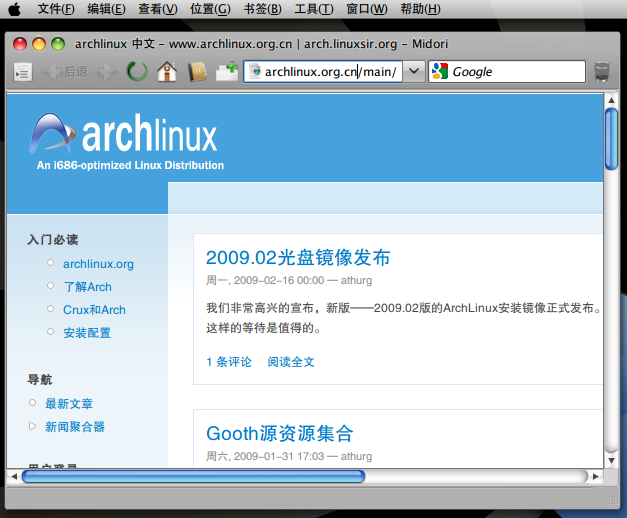Image resolution: width=627 pixels, height=518 pixels.
Task: Click the page favicon in address bar
Action: [x=256, y=72]
